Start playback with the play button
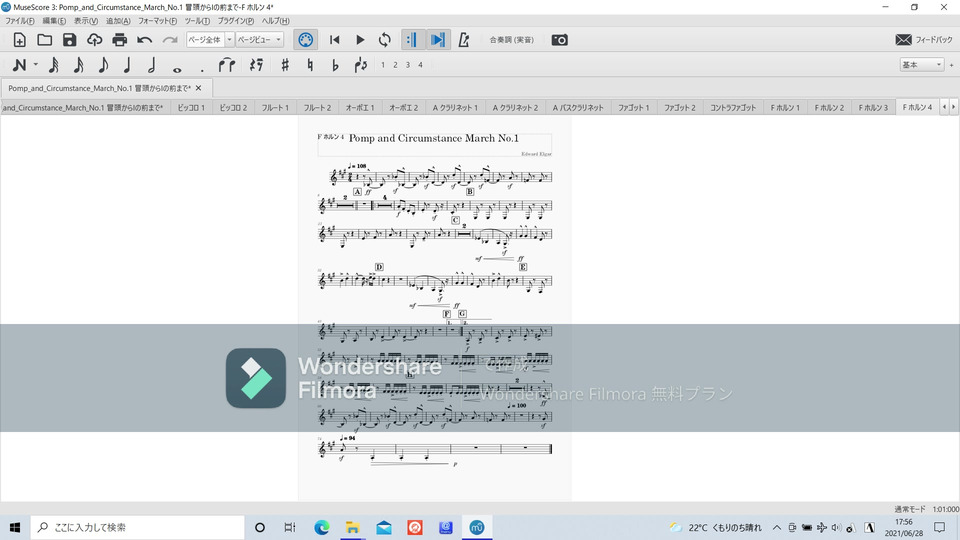Screen dimensions: 960x540 [360, 40]
